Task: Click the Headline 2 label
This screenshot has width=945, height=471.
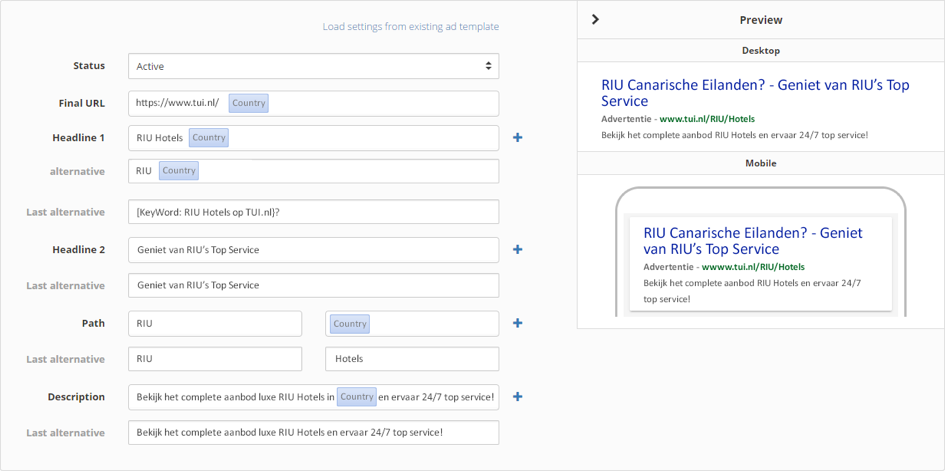Action: coord(78,249)
